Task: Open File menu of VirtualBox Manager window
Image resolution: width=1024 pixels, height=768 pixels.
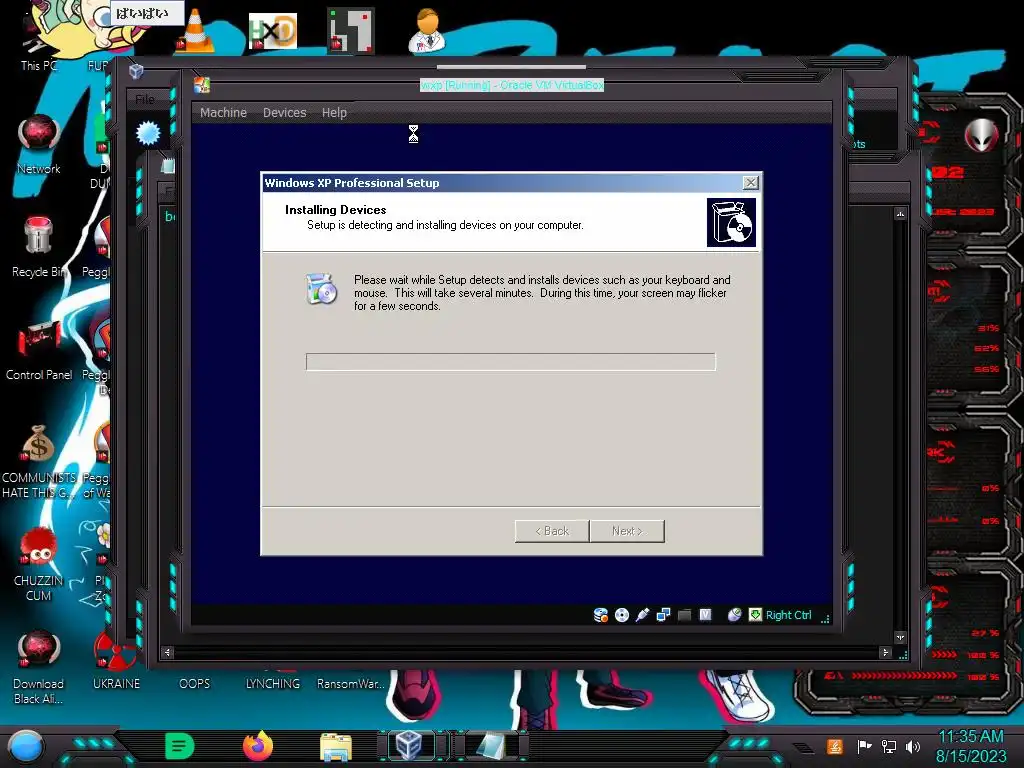Action: (145, 99)
